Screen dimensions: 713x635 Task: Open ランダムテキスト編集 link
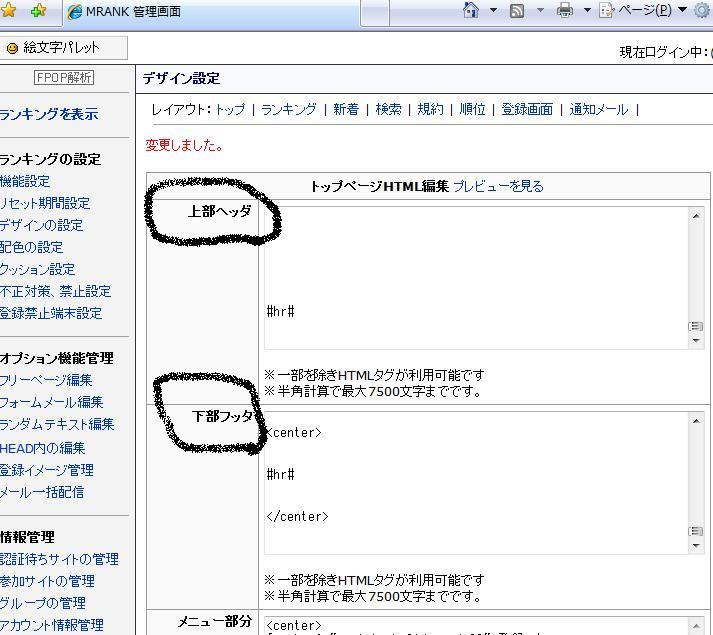[57, 424]
